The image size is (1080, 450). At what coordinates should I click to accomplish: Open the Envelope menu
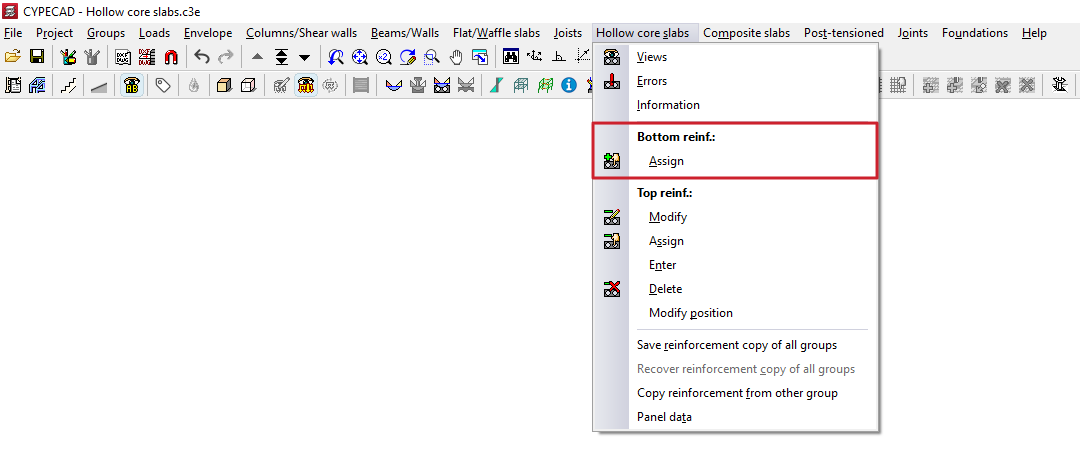208,33
